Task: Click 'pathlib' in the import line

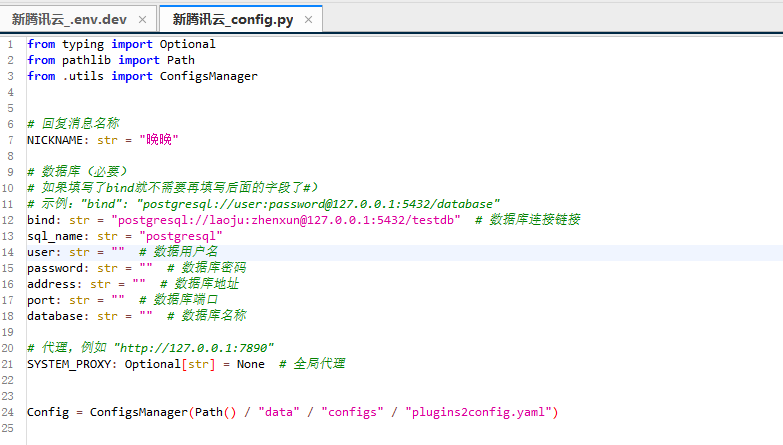Action: tap(86, 60)
